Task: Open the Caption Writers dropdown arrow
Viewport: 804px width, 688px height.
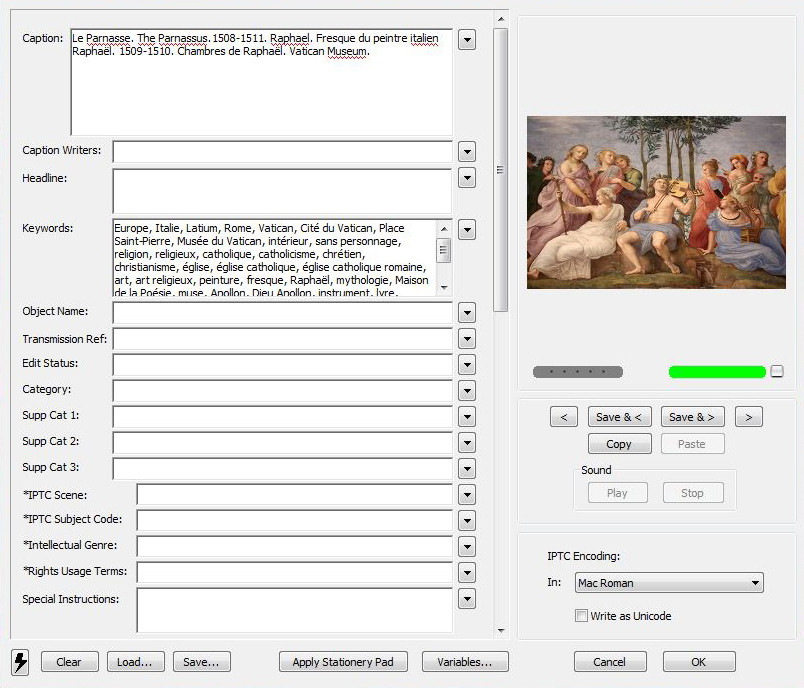Action: click(467, 152)
